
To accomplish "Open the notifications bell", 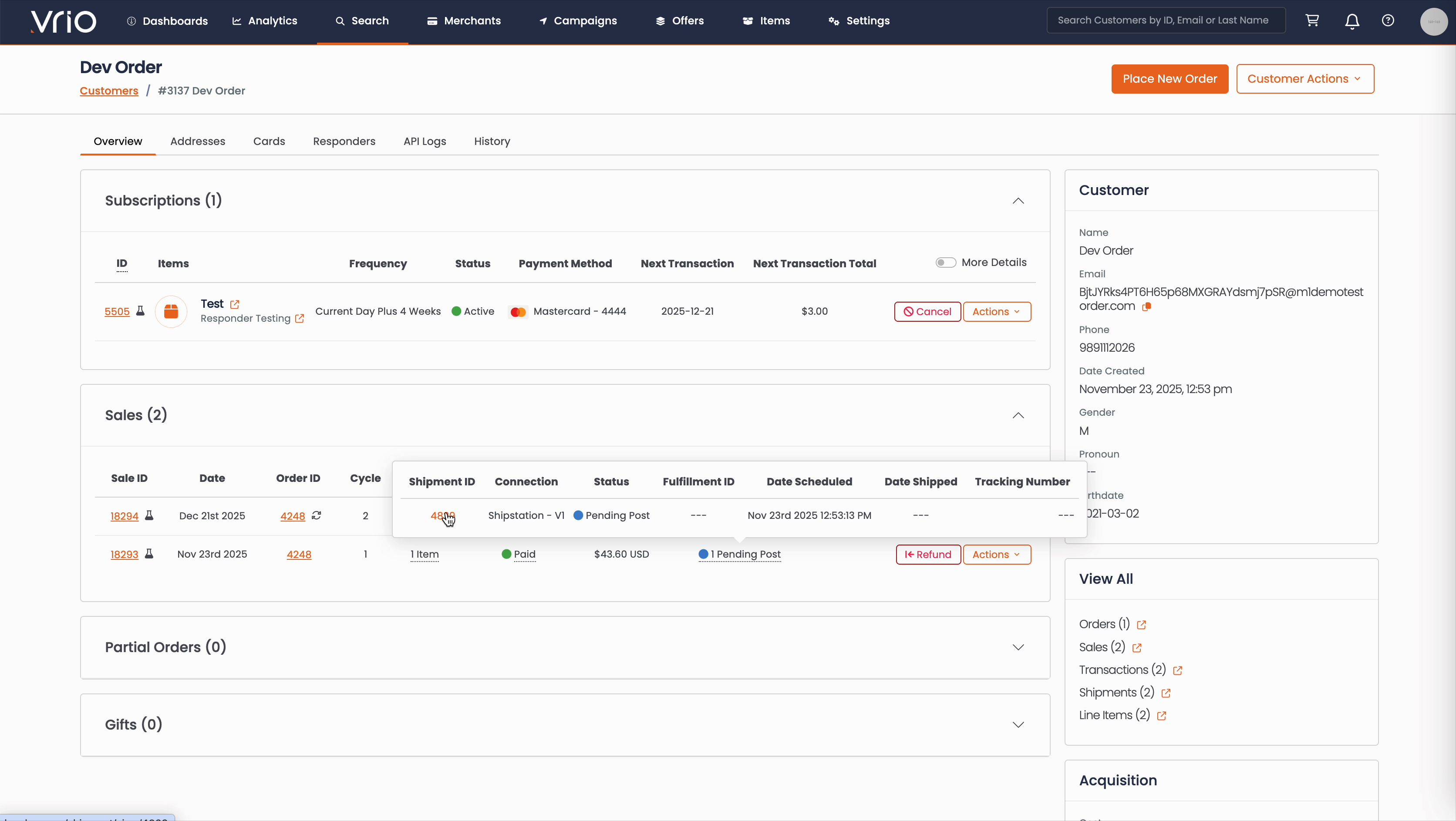I will click(1352, 21).
